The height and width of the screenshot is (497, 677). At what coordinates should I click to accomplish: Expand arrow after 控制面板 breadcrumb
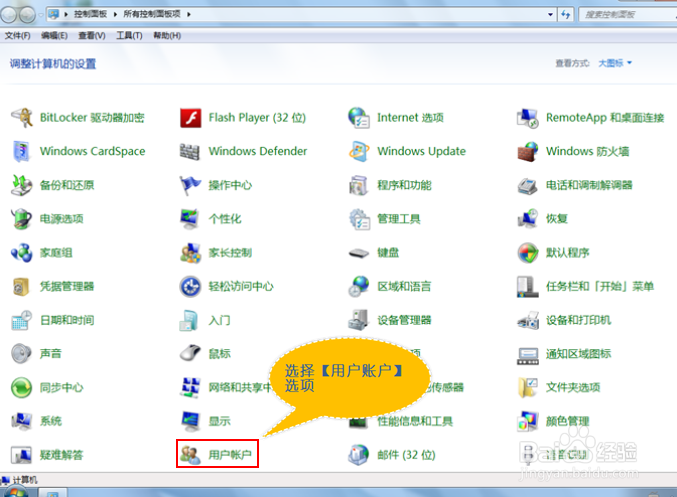pyautogui.click(x=115, y=14)
